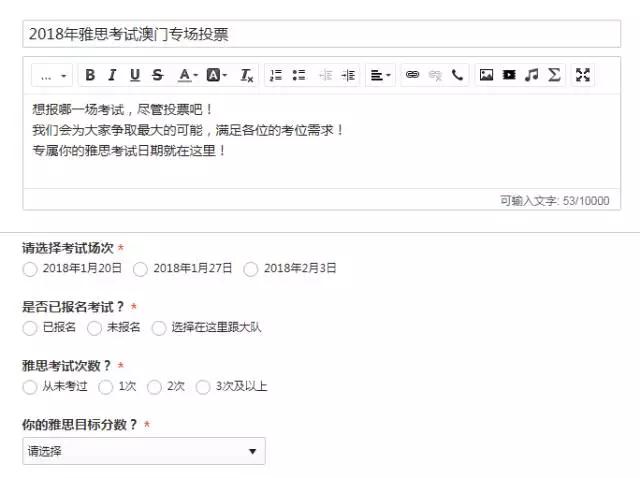Click the character counter 可输入文字: 53/10000

(x=555, y=200)
